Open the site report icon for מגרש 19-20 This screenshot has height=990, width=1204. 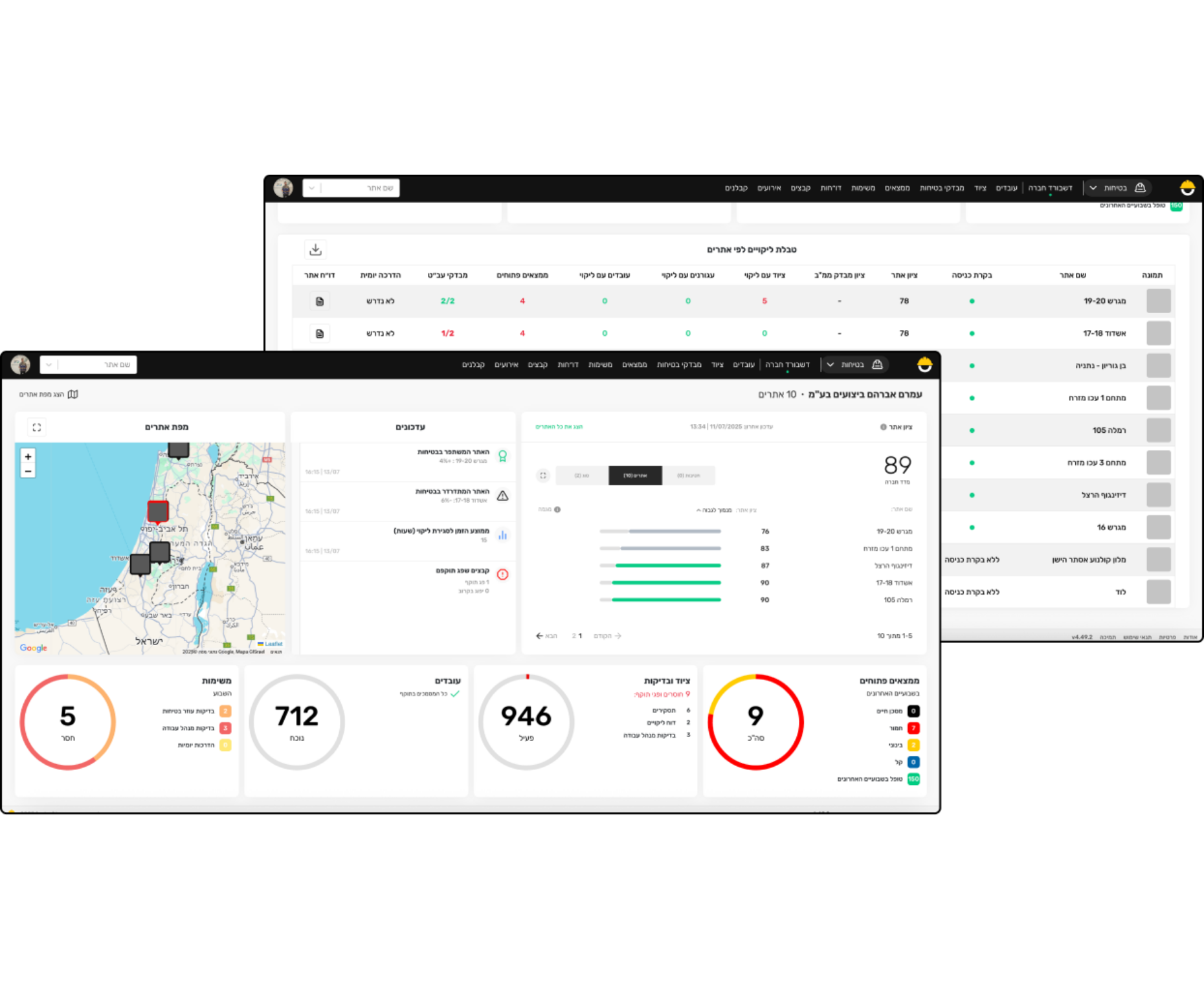[x=319, y=302]
